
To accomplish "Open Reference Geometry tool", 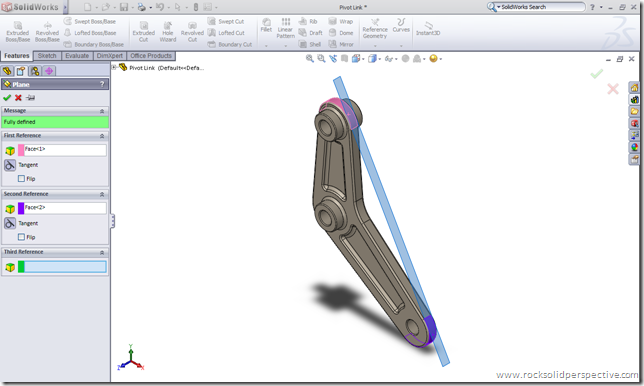I will (375, 28).
